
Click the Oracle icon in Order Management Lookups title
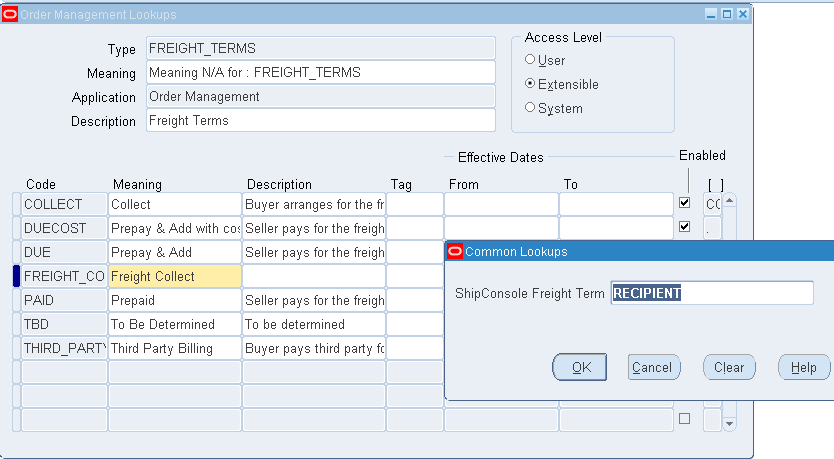point(10,14)
